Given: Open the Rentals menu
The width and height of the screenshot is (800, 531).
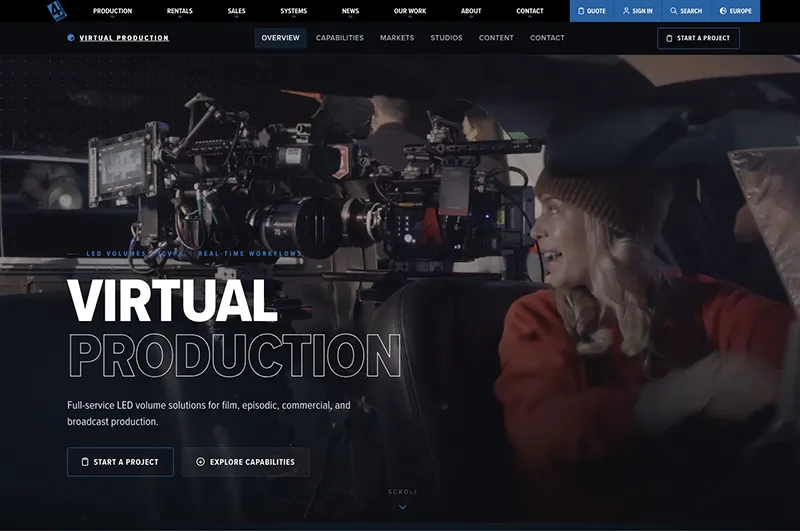Looking at the screenshot, I should 180,11.
